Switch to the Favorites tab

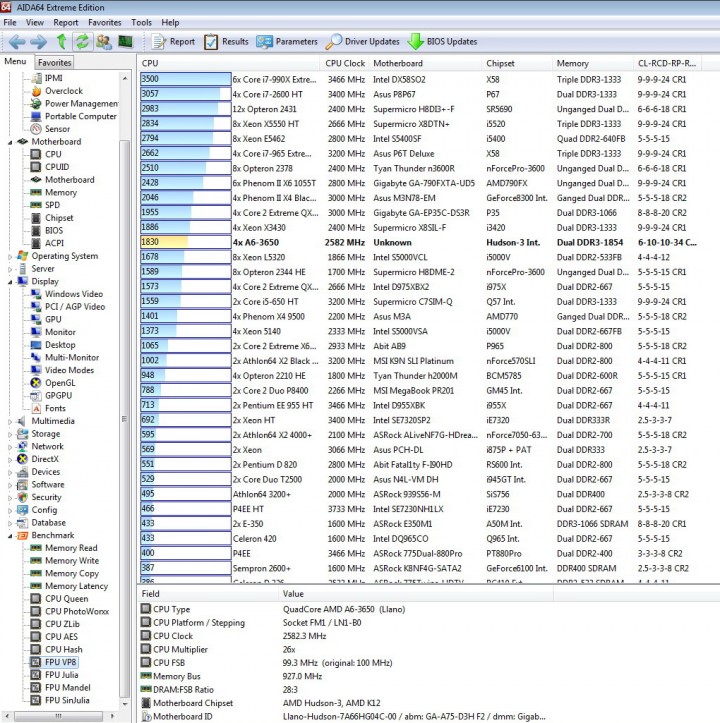click(x=54, y=62)
